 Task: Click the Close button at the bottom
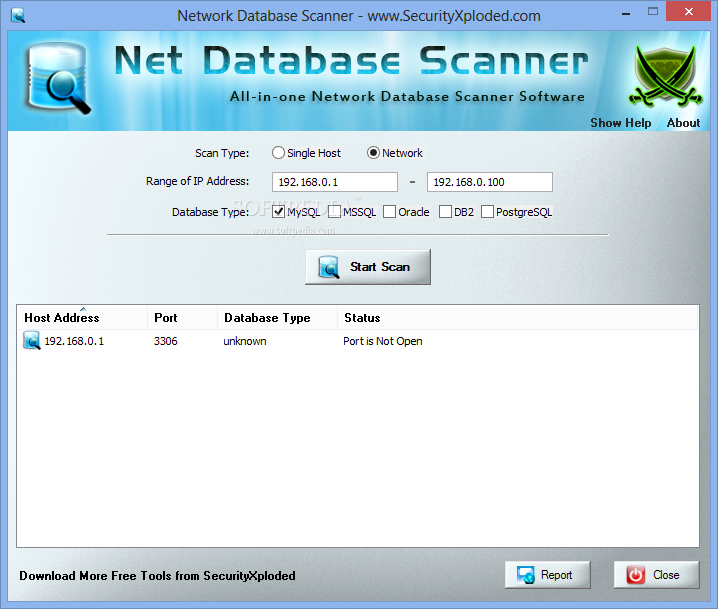656,575
